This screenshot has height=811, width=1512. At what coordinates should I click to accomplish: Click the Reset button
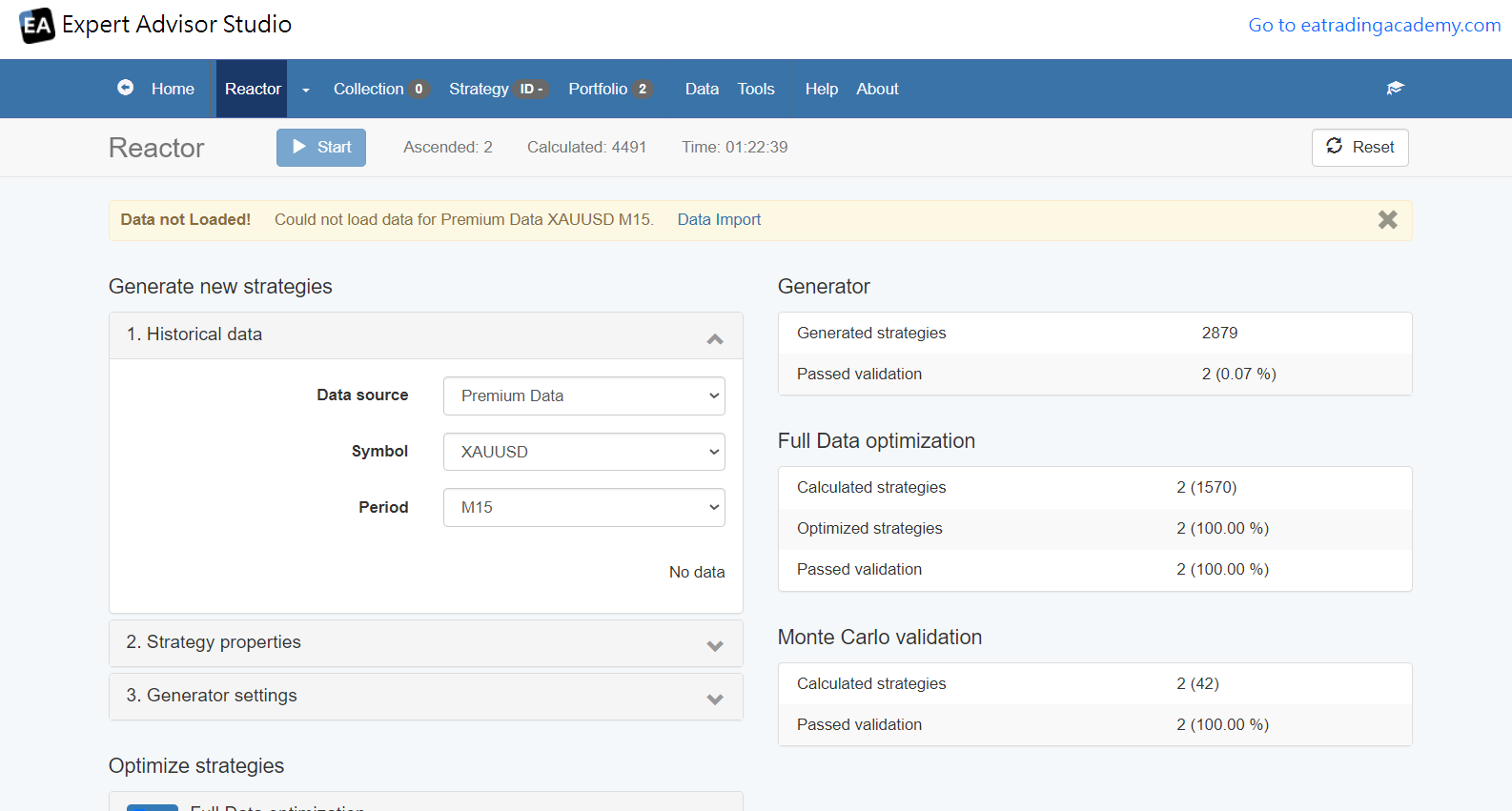[1359, 148]
